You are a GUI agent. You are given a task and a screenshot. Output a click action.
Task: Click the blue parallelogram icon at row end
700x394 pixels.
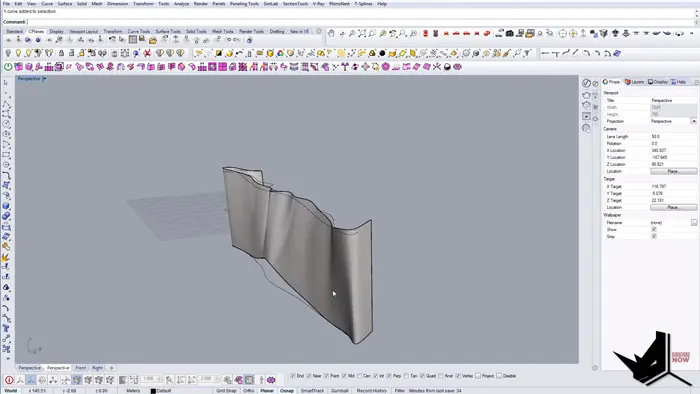click(617, 53)
